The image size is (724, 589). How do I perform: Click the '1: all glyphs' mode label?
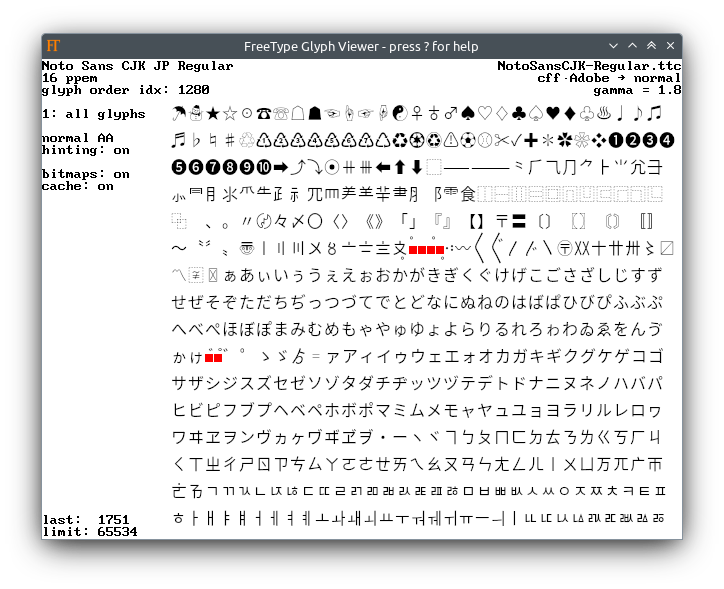[94, 114]
